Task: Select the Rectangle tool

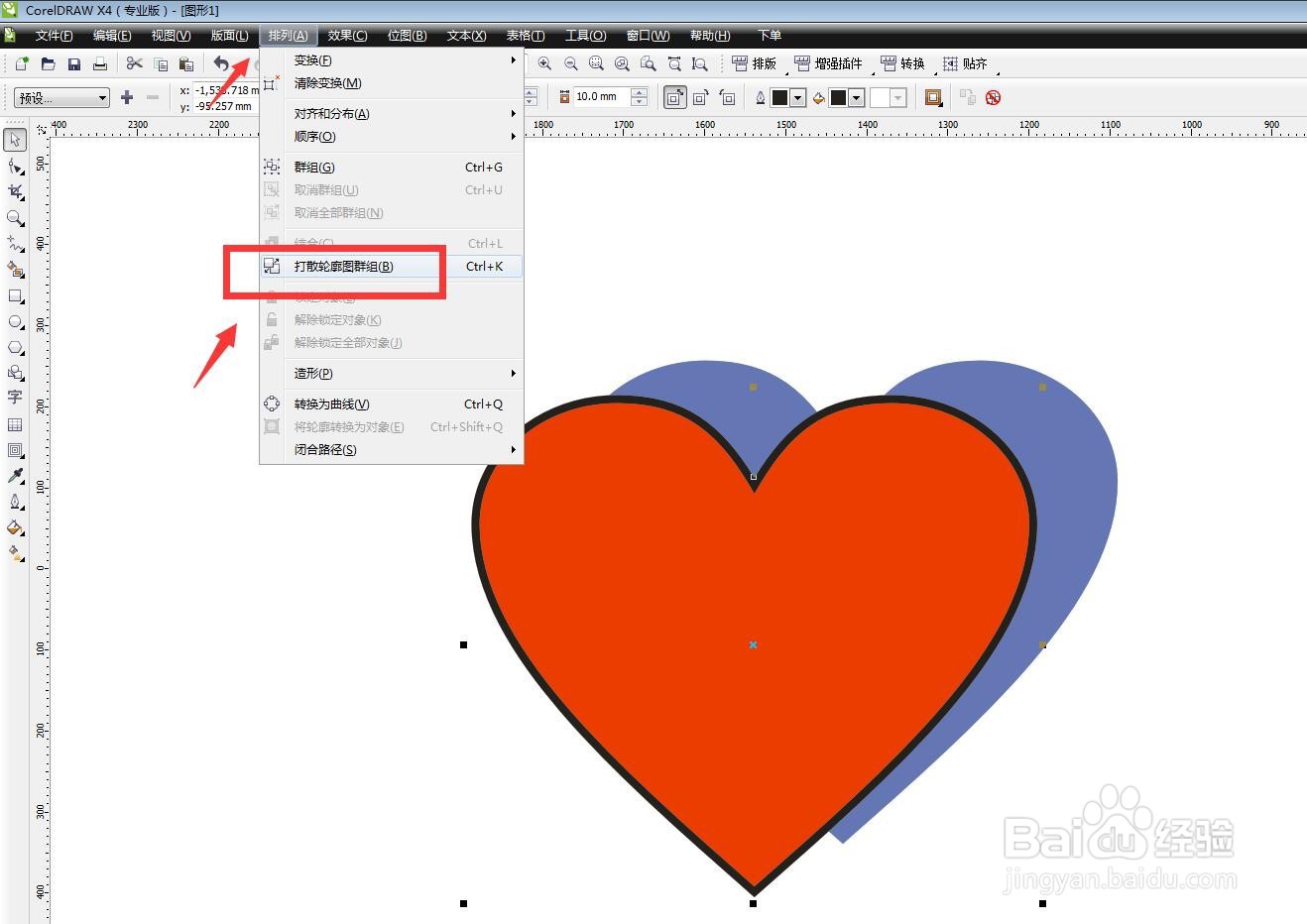Action: 15,295
